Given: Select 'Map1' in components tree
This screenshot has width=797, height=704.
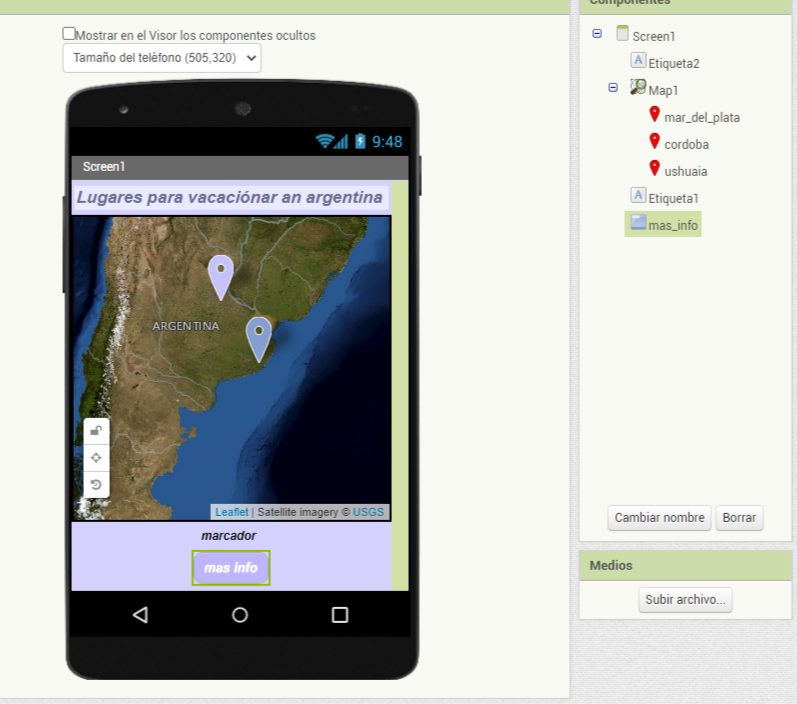Looking at the screenshot, I should 663,90.
